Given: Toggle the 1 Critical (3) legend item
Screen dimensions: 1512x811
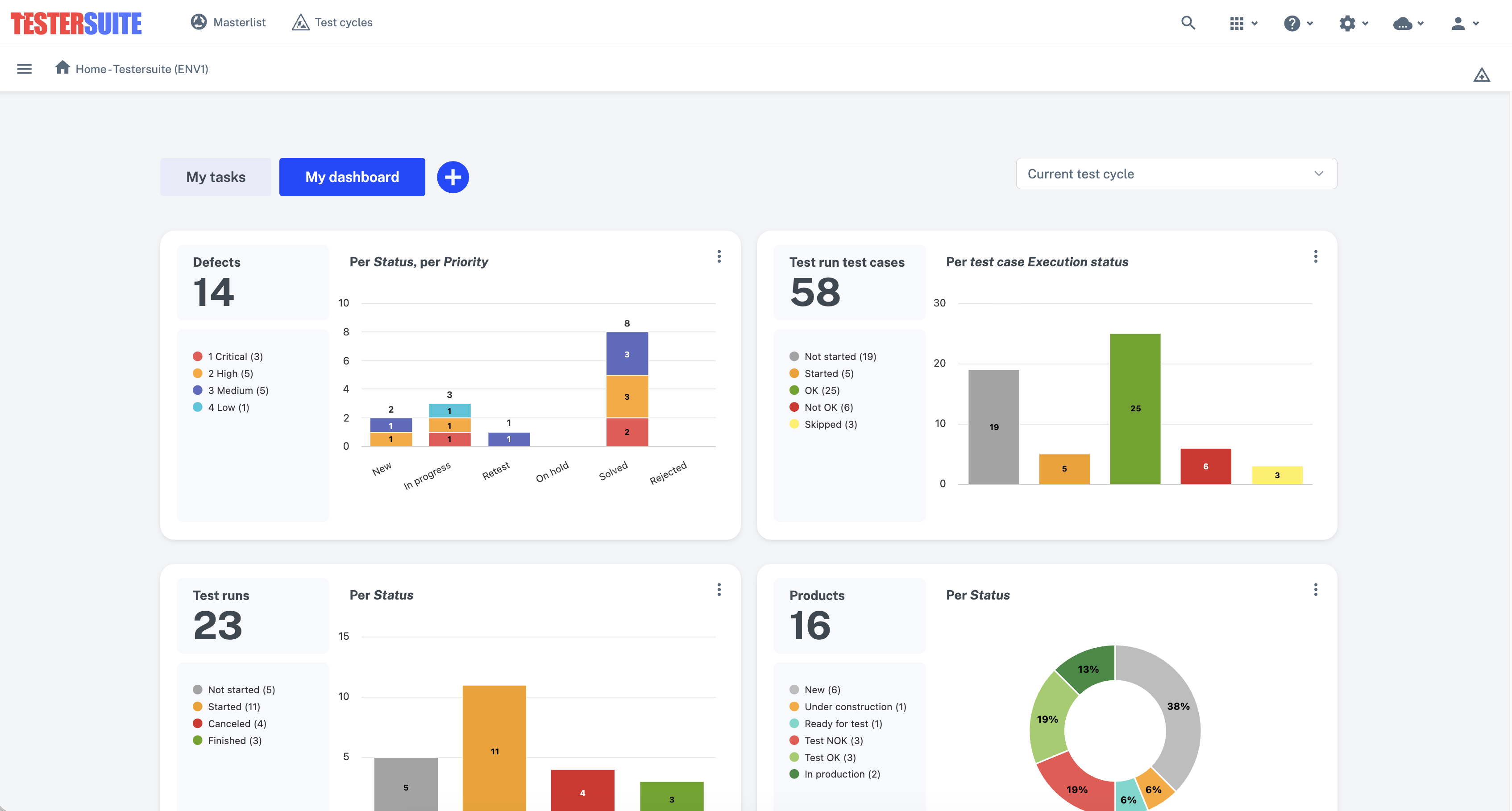Looking at the screenshot, I should tap(228, 357).
